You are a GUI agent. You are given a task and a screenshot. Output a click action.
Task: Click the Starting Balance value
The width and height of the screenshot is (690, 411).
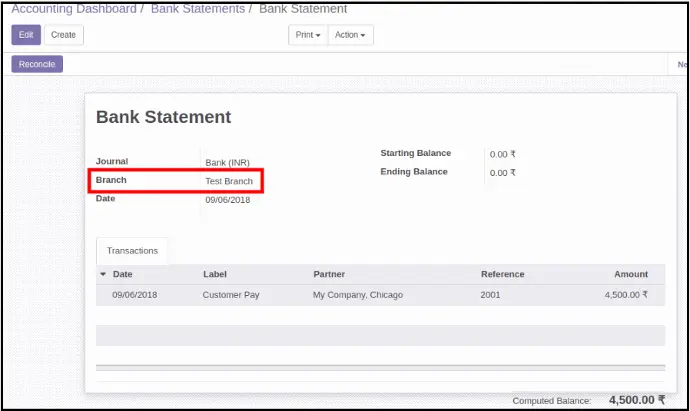point(502,154)
